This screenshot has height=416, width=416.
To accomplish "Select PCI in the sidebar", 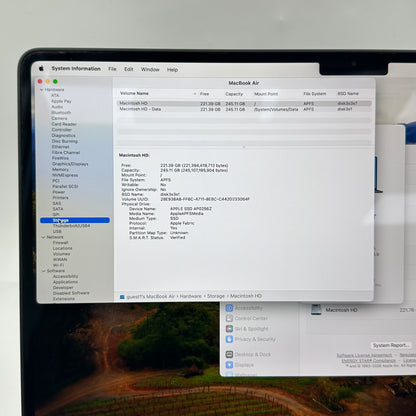I will [x=56, y=181].
